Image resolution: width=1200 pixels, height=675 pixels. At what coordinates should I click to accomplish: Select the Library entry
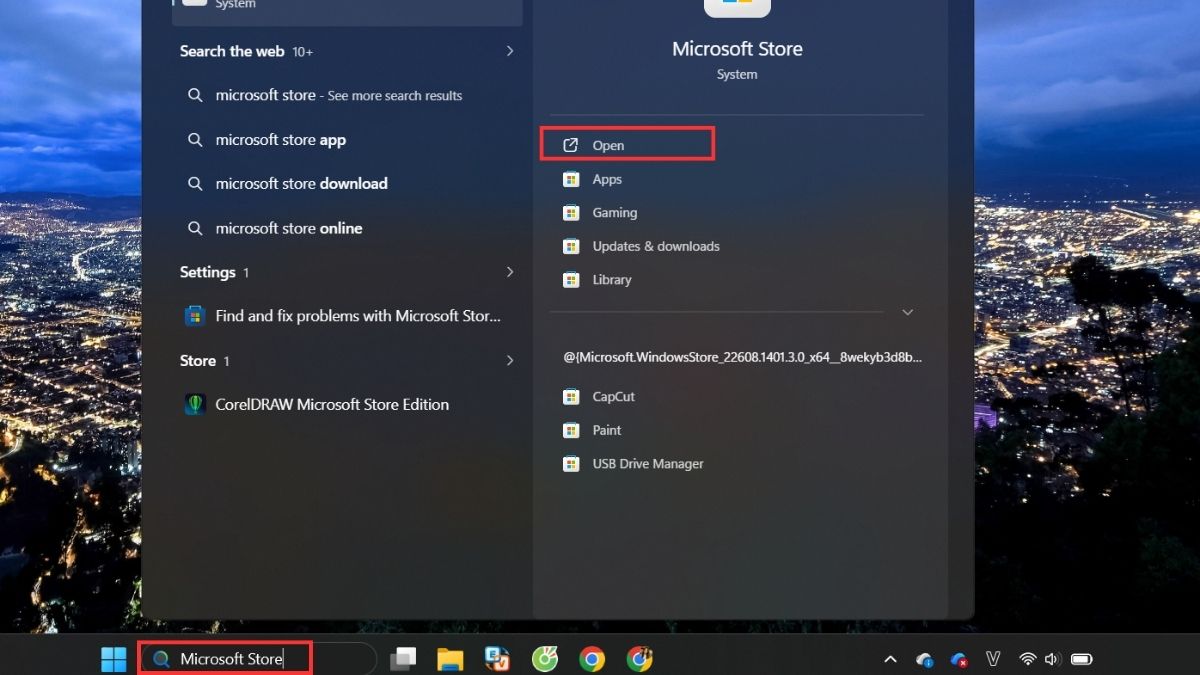pos(612,280)
